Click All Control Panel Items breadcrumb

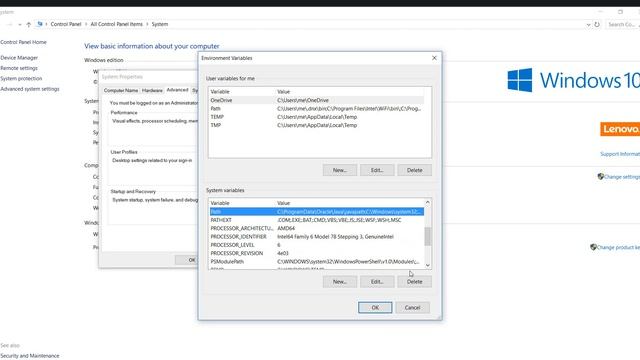click(x=116, y=24)
